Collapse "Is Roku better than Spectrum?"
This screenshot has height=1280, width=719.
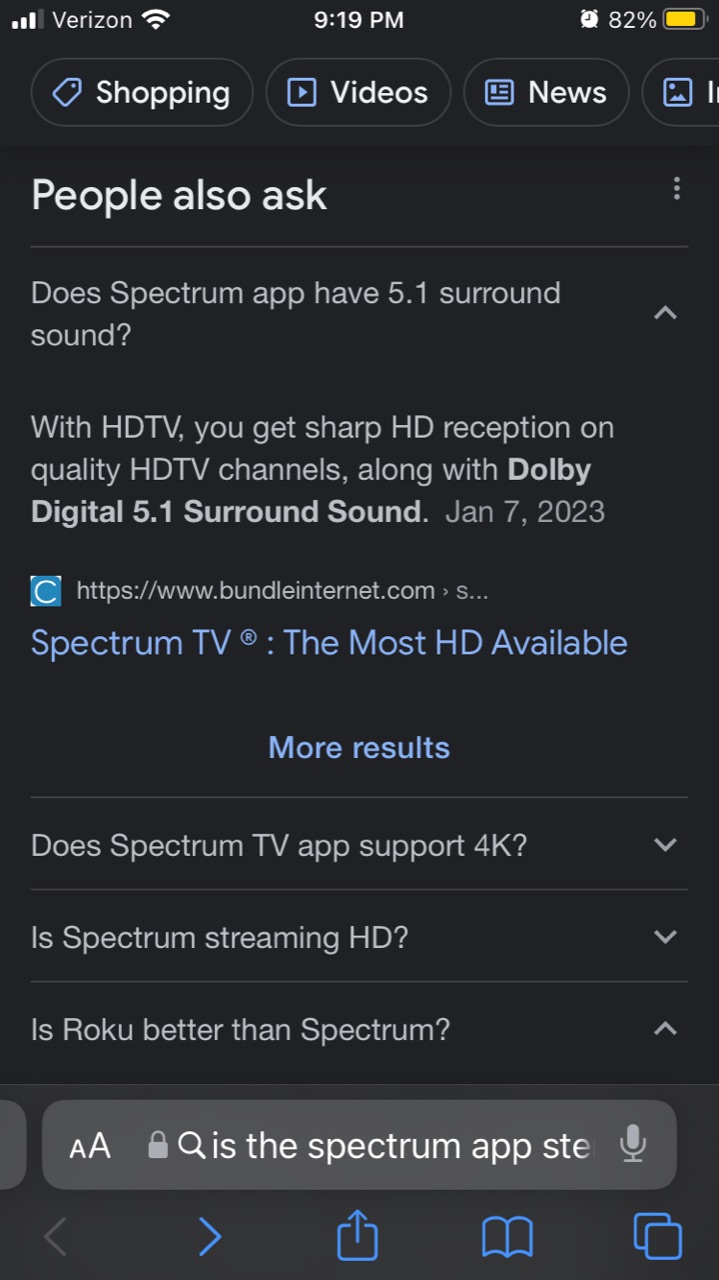(x=665, y=1029)
